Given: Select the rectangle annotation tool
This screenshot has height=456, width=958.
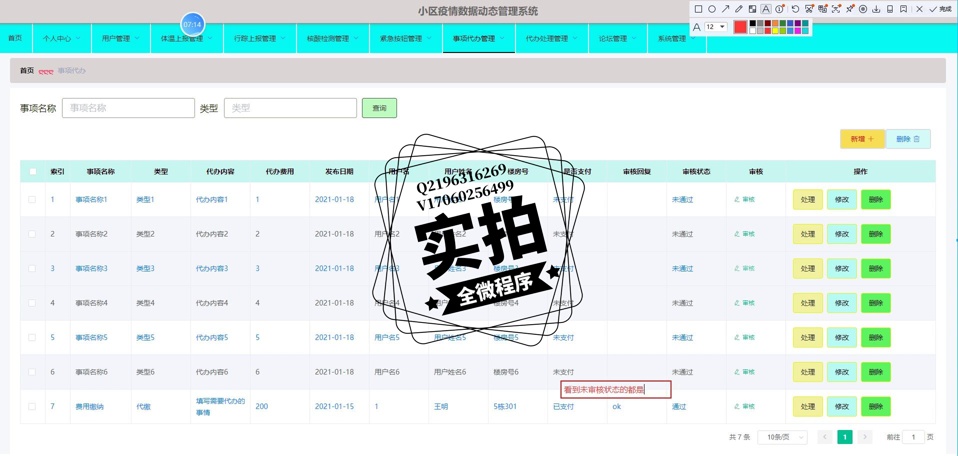Looking at the screenshot, I should [698, 9].
